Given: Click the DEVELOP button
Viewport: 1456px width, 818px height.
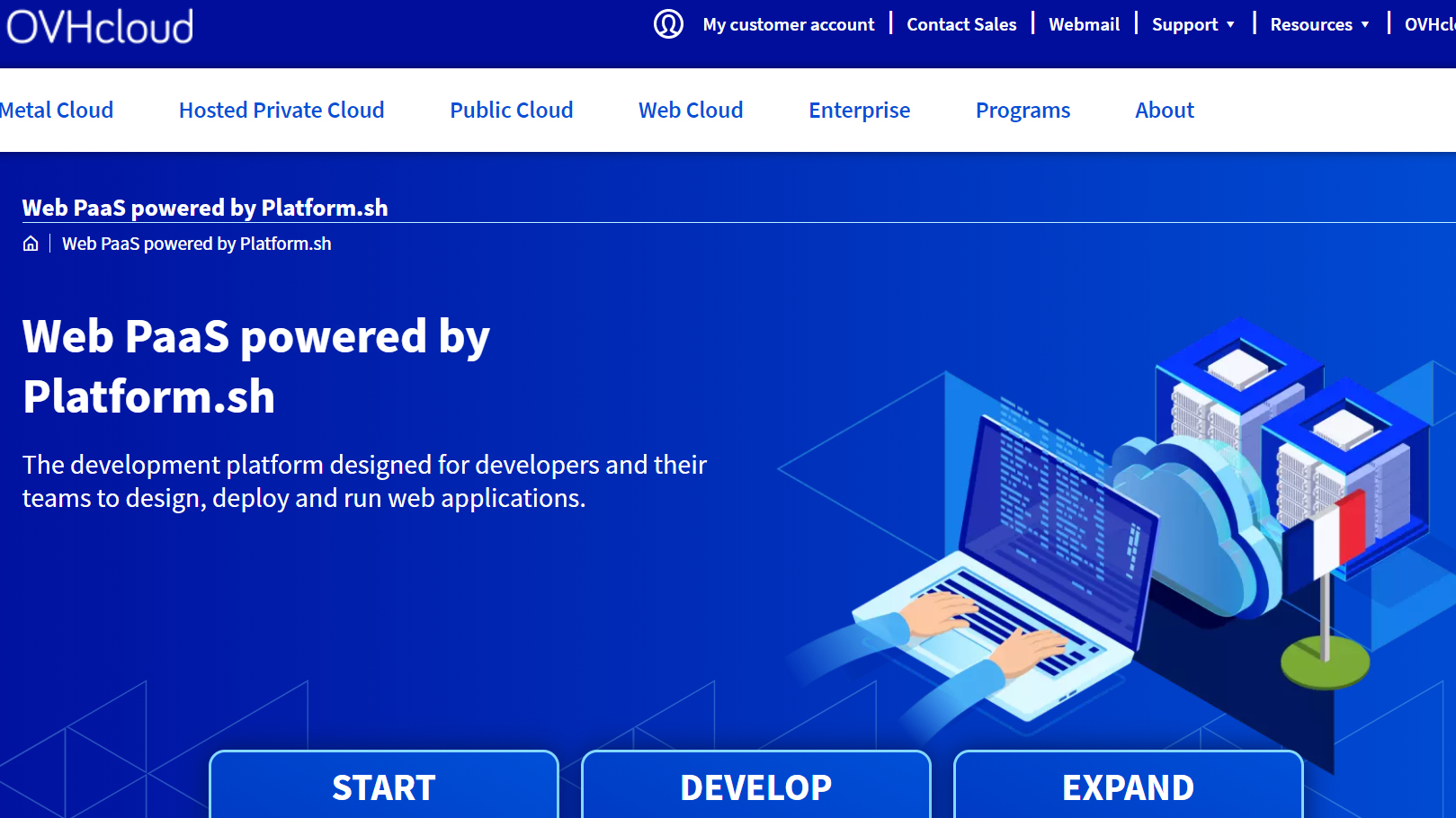Looking at the screenshot, I should click(x=755, y=787).
